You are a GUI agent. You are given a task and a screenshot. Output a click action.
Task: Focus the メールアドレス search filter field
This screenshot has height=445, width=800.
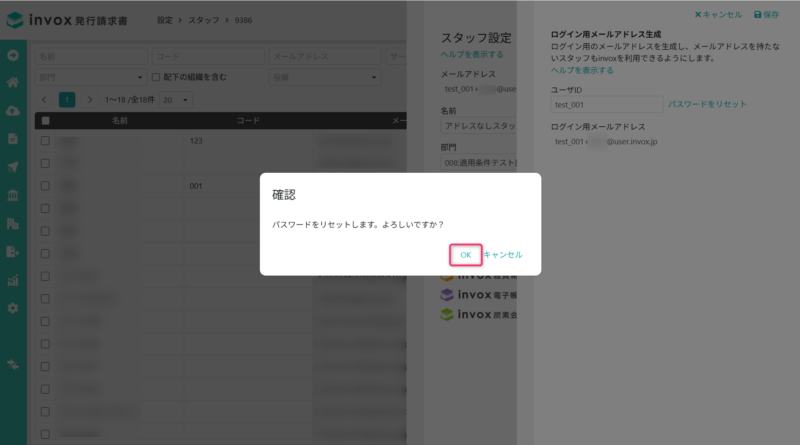tap(325, 56)
